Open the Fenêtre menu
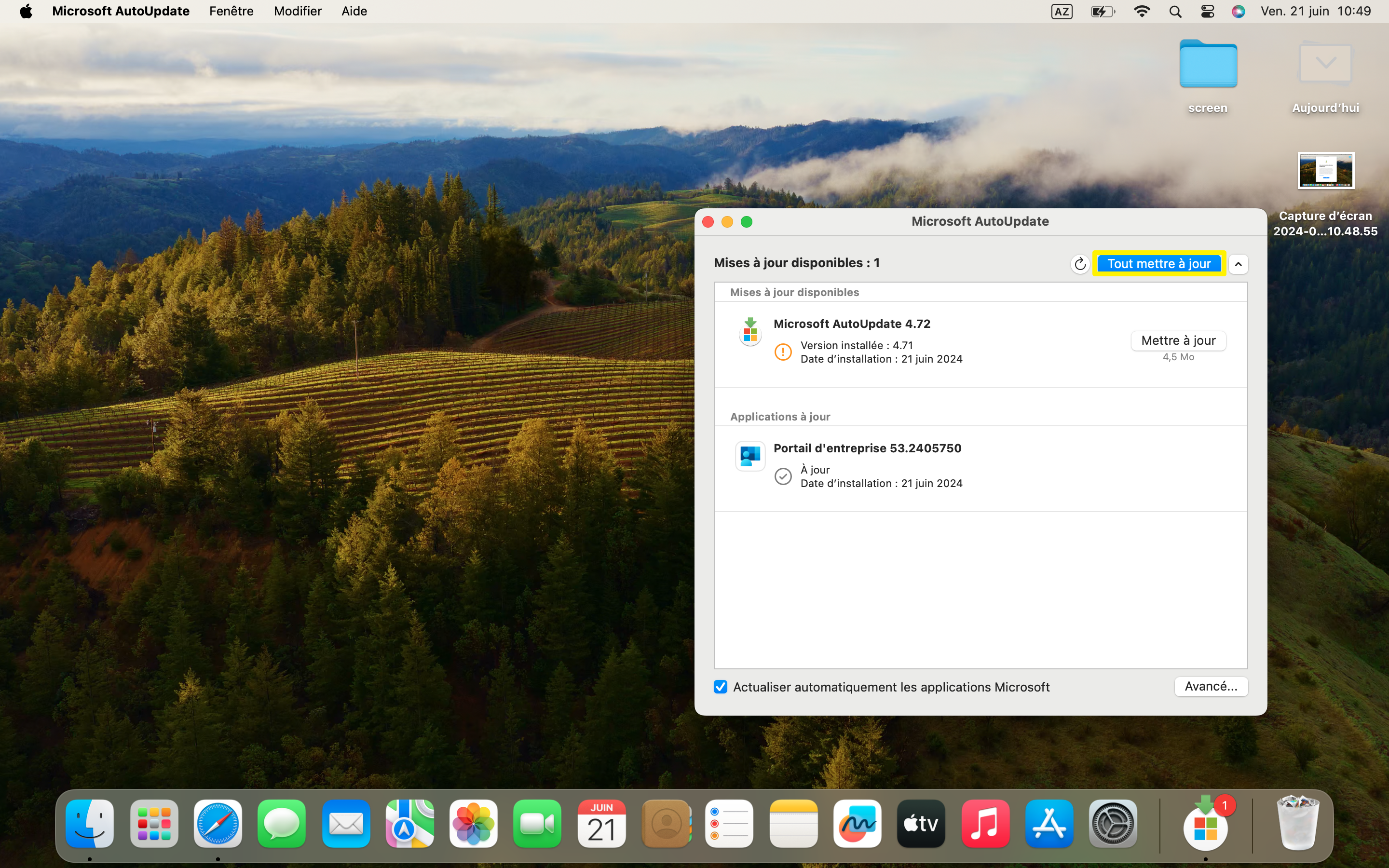 tap(231, 12)
